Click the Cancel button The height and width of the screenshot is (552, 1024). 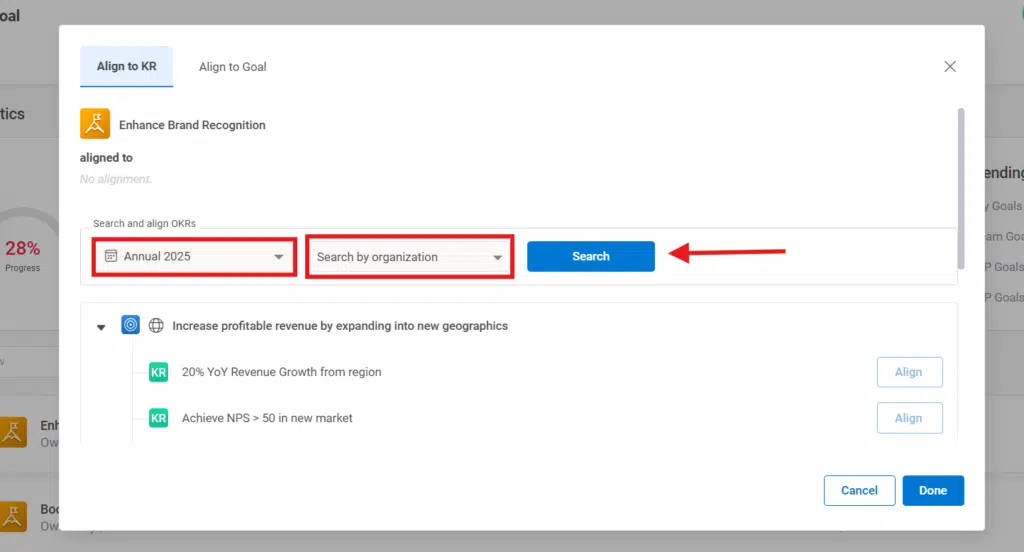click(859, 491)
